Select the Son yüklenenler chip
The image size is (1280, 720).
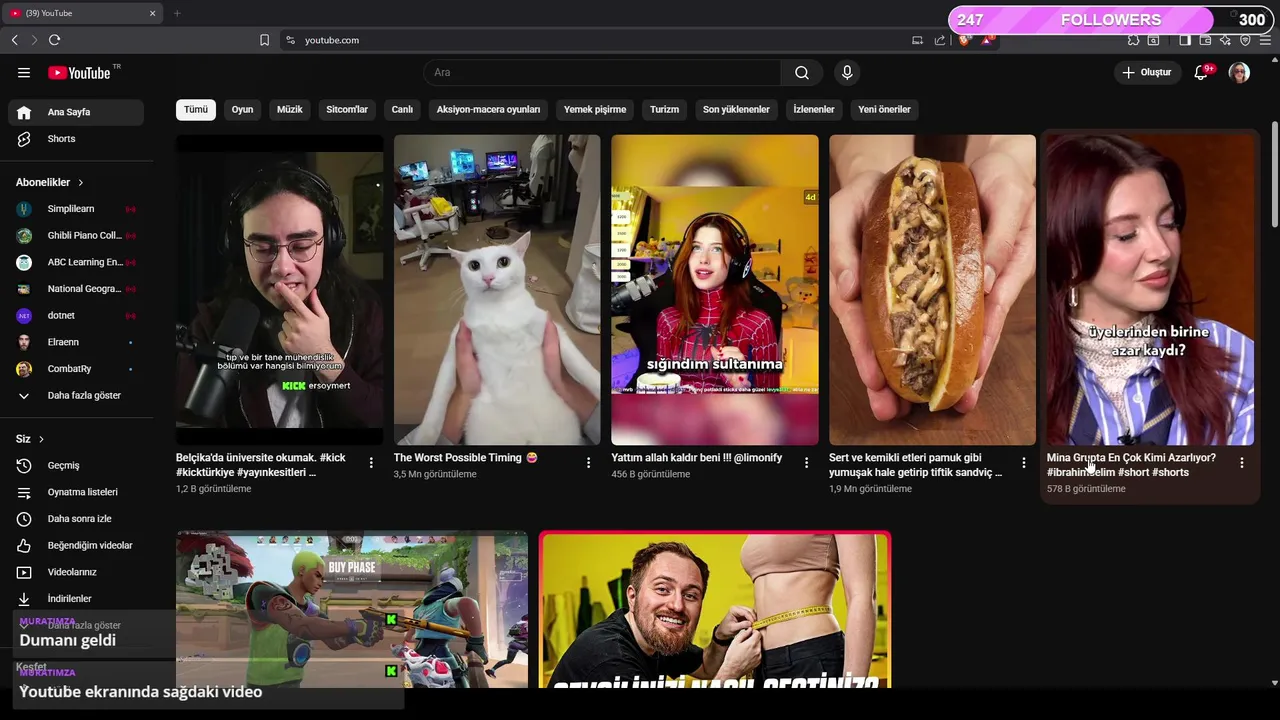736,109
